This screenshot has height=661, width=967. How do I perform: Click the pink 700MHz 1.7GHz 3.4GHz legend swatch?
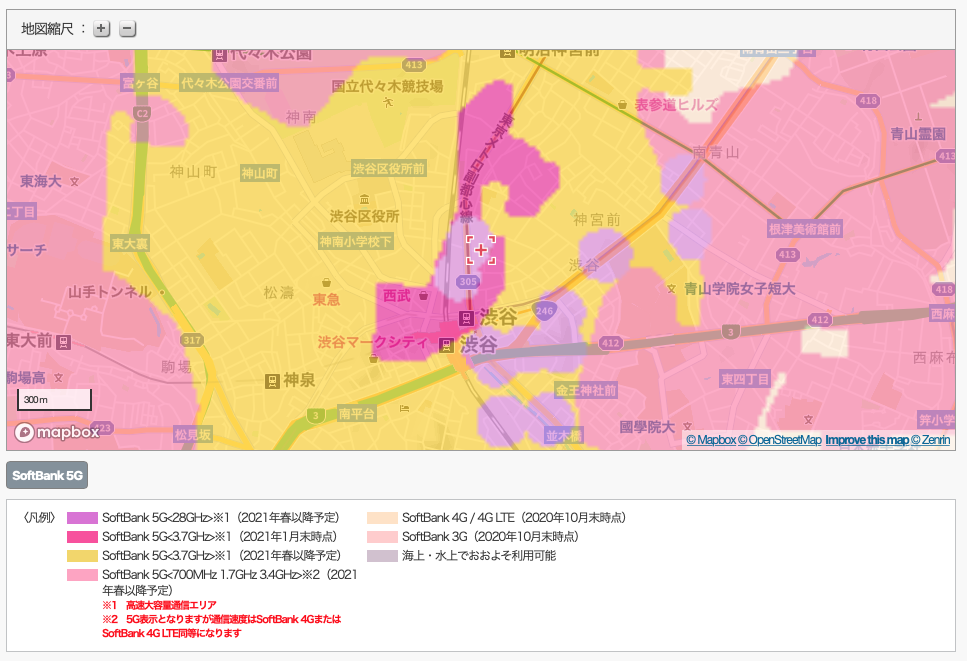pos(82,575)
